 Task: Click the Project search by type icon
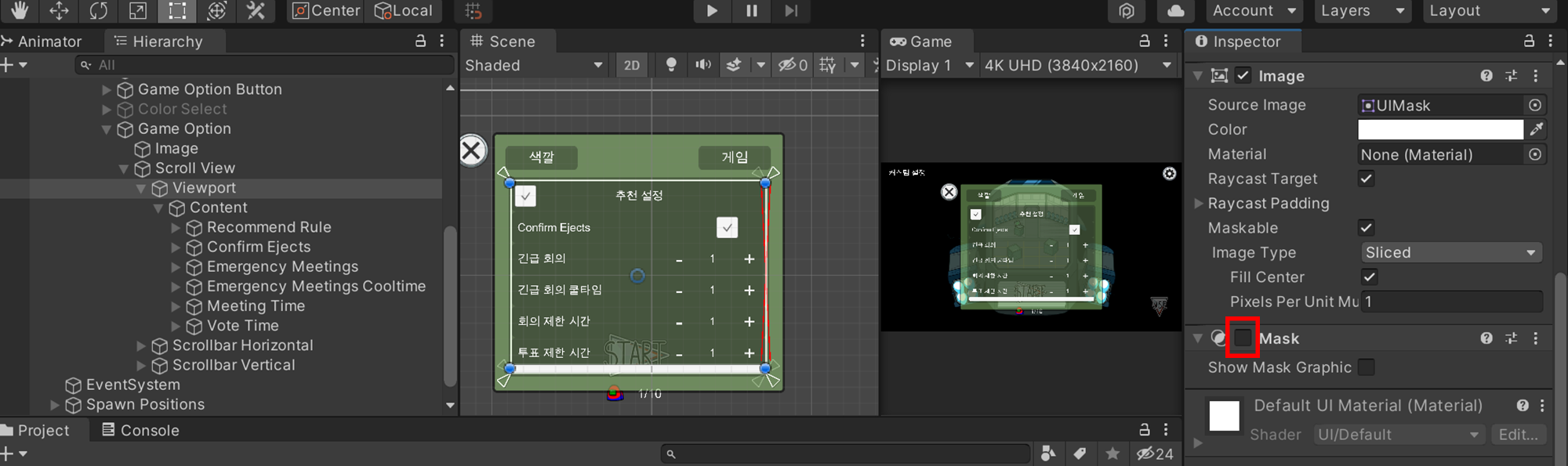pyautogui.click(x=1048, y=453)
